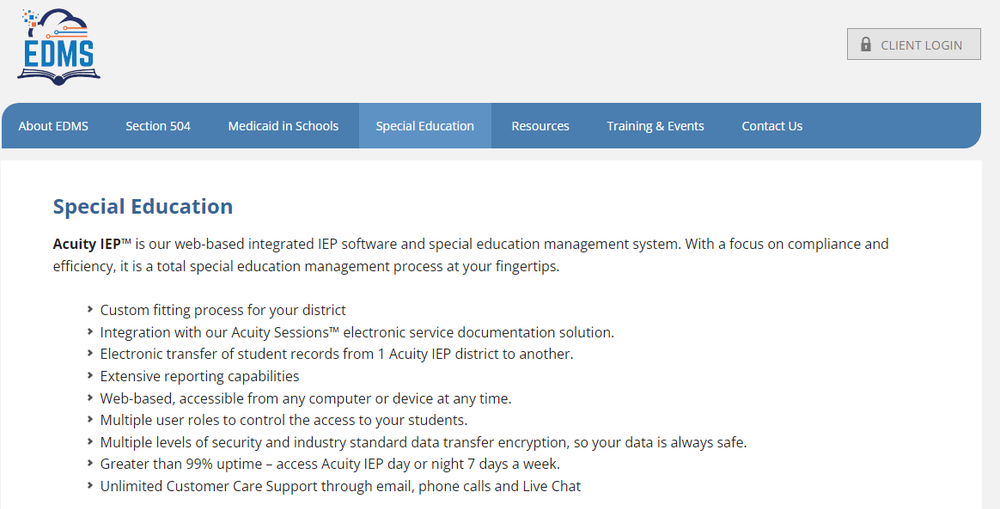
Task: Select Medicaid in Schools menu item
Action: pos(283,126)
